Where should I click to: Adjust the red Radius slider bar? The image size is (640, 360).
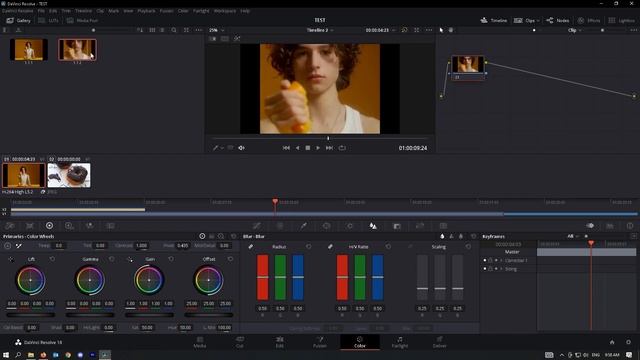pos(262,278)
